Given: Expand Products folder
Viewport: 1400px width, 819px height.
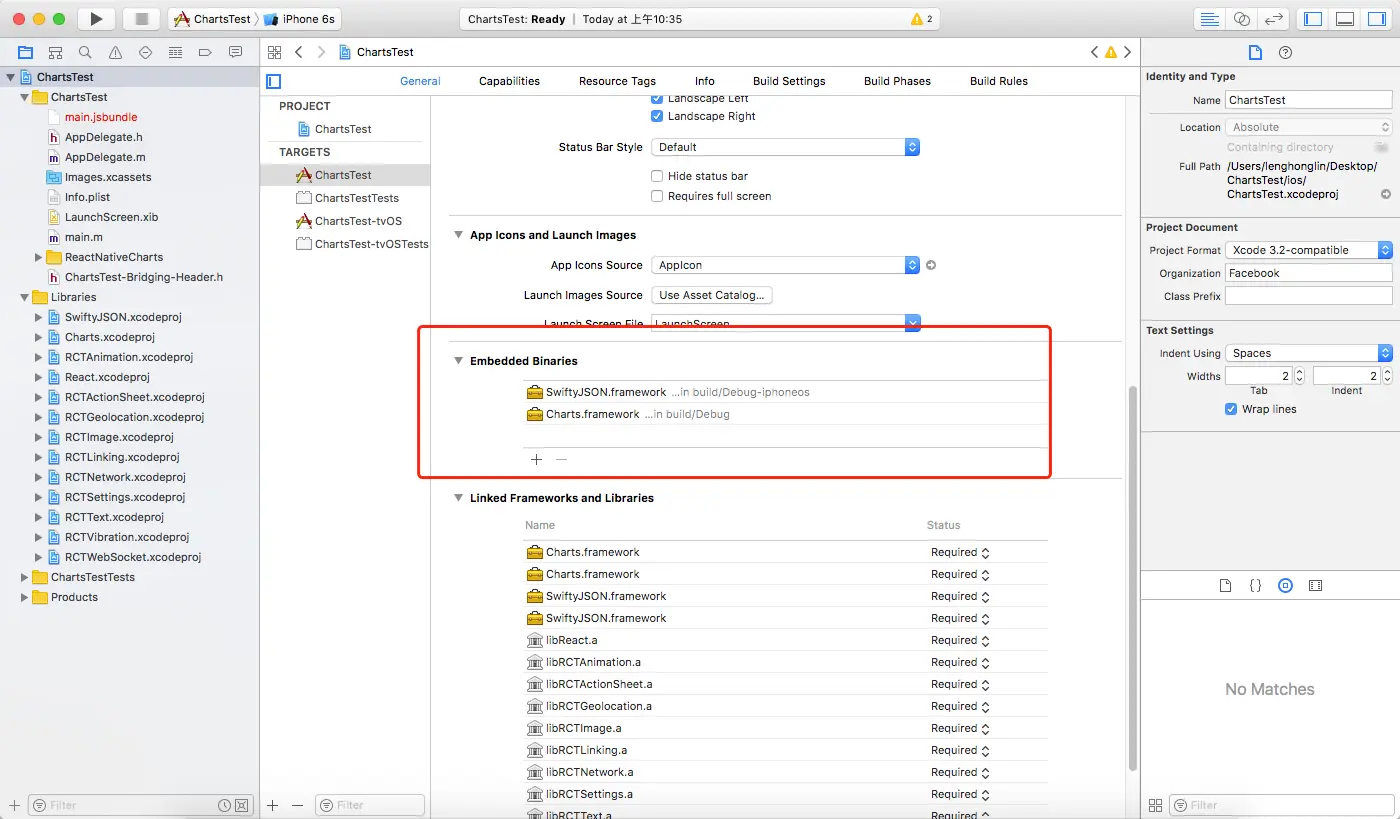Looking at the screenshot, I should tap(25, 597).
